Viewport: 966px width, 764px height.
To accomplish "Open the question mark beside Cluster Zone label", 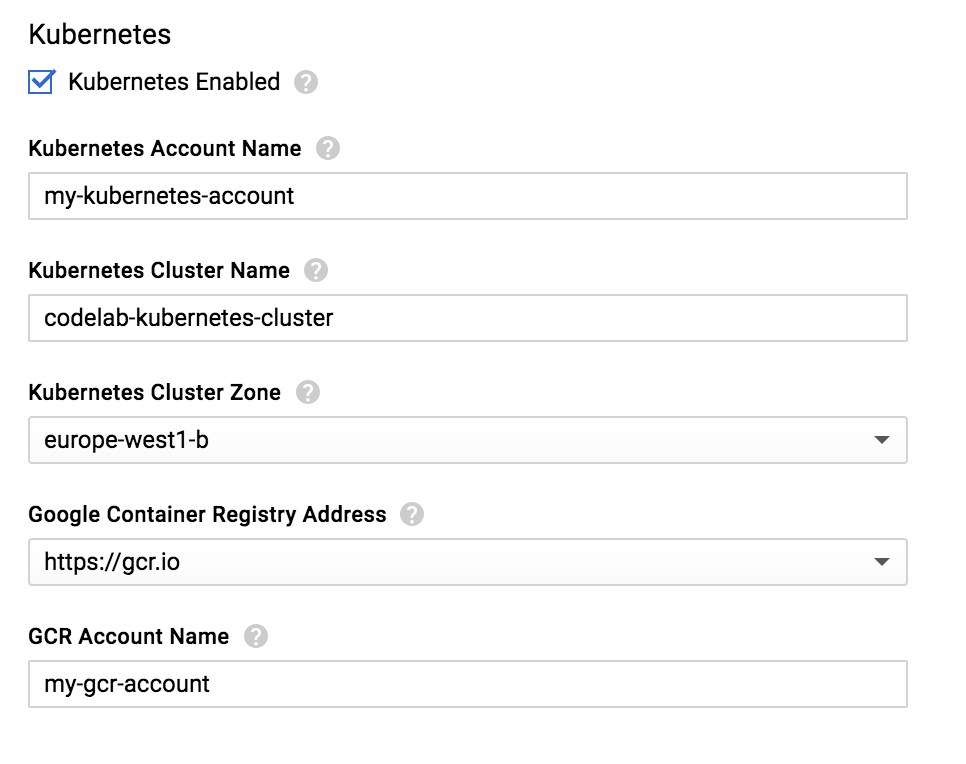I will pyautogui.click(x=308, y=392).
